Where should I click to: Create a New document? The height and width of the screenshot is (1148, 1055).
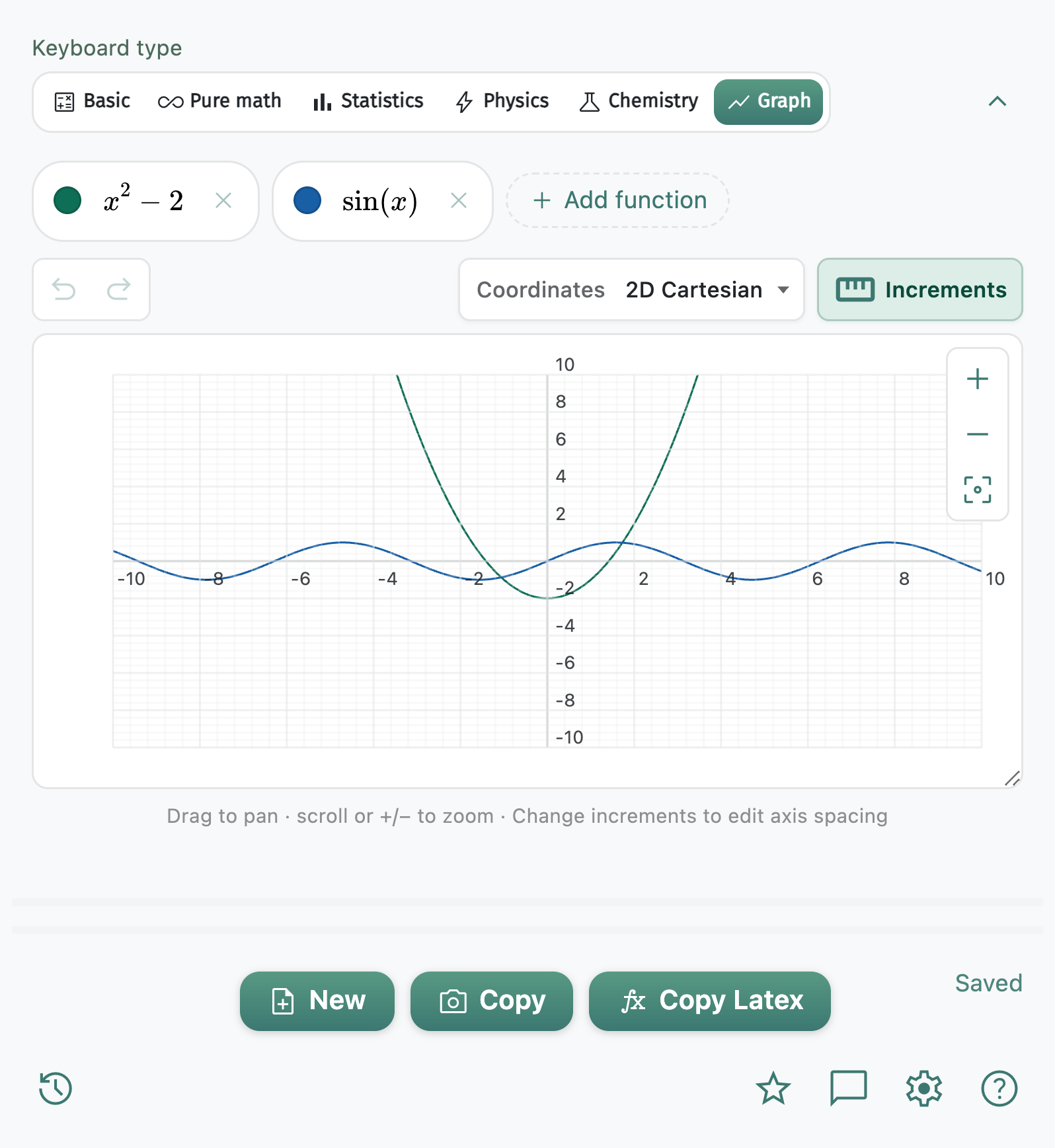point(317,1001)
